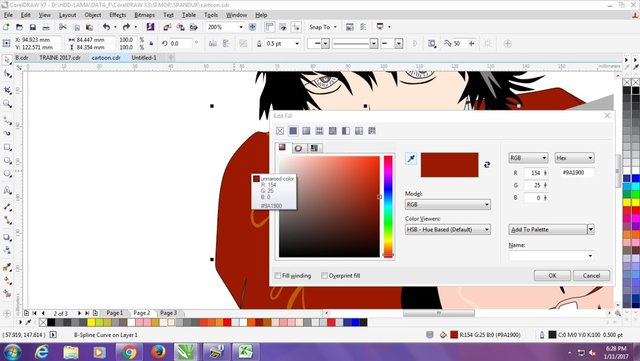This screenshot has width=640, height=361.
Task: Click inside the color saturation picker square
Action: tap(329, 207)
